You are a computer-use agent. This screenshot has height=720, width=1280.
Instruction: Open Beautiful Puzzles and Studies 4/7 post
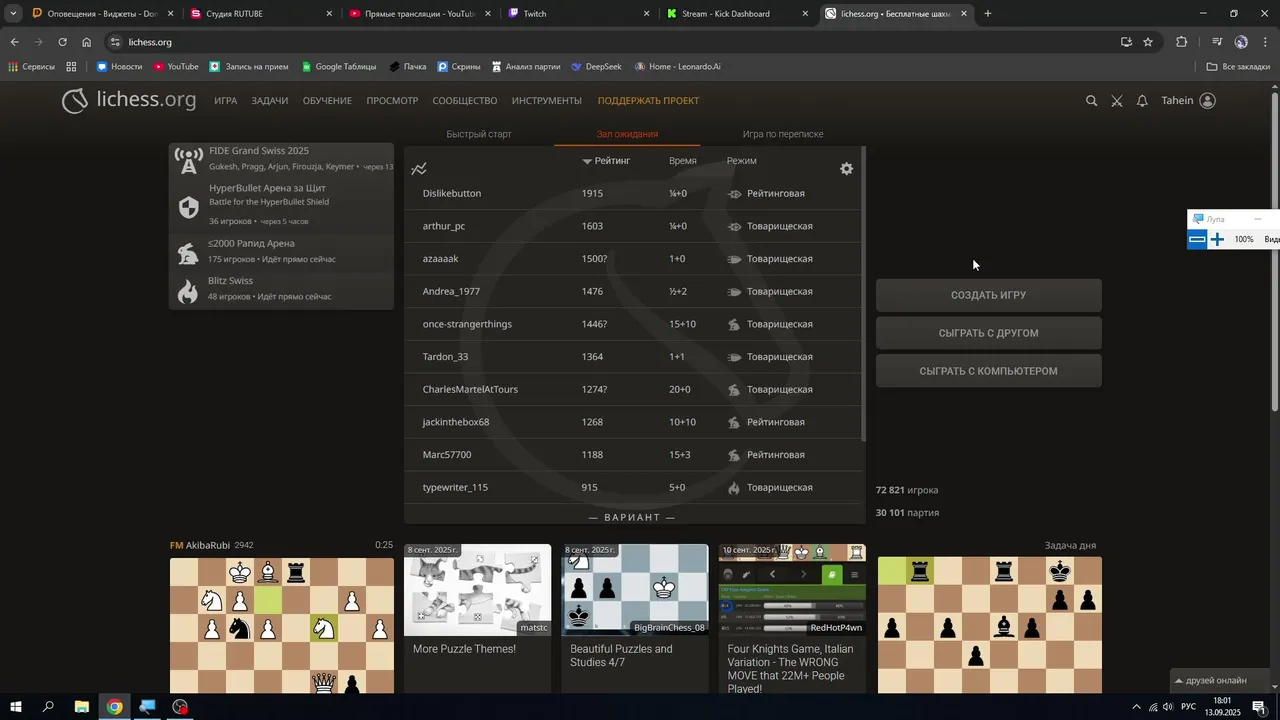(x=635, y=618)
